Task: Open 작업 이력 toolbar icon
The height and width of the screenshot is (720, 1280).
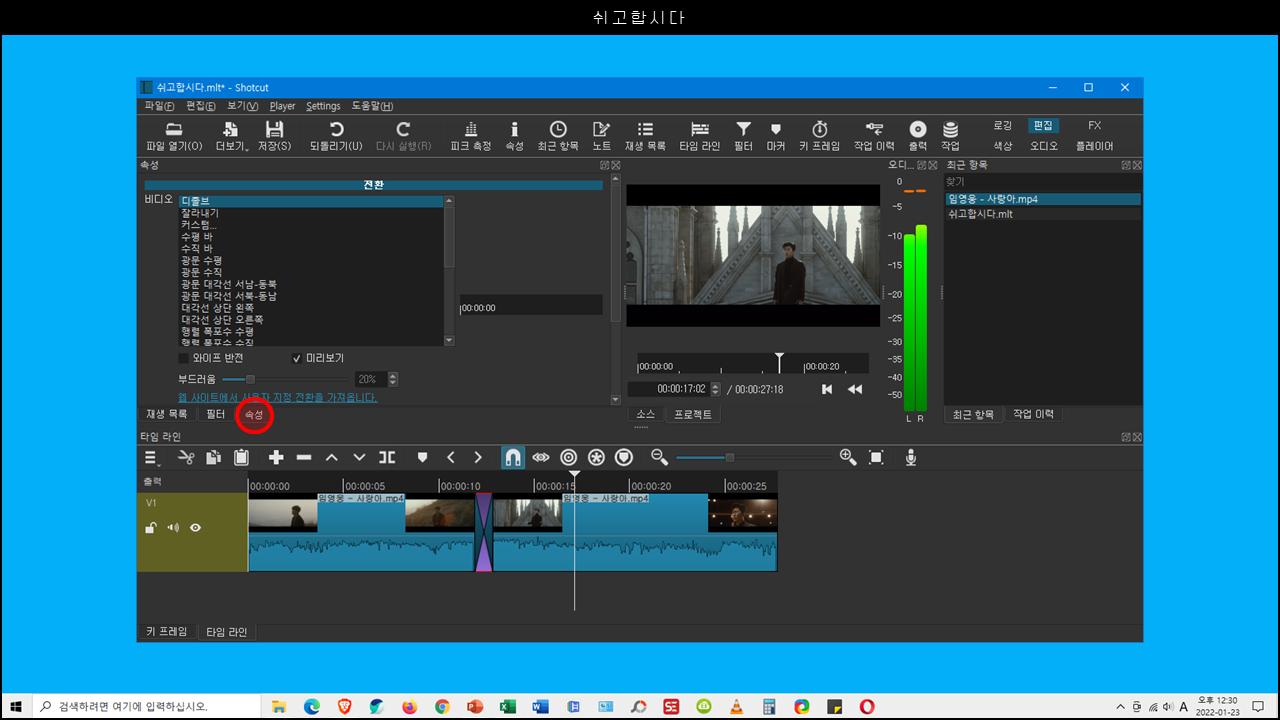Action: 874,137
